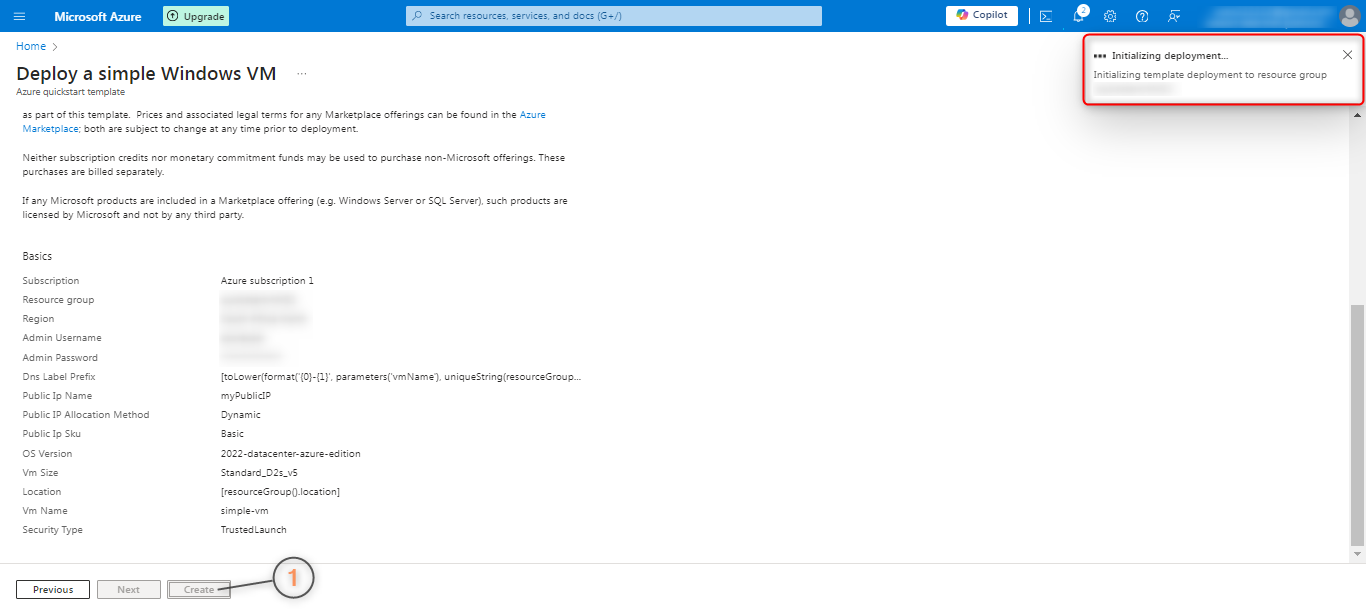Focus the search resources field

[614, 16]
